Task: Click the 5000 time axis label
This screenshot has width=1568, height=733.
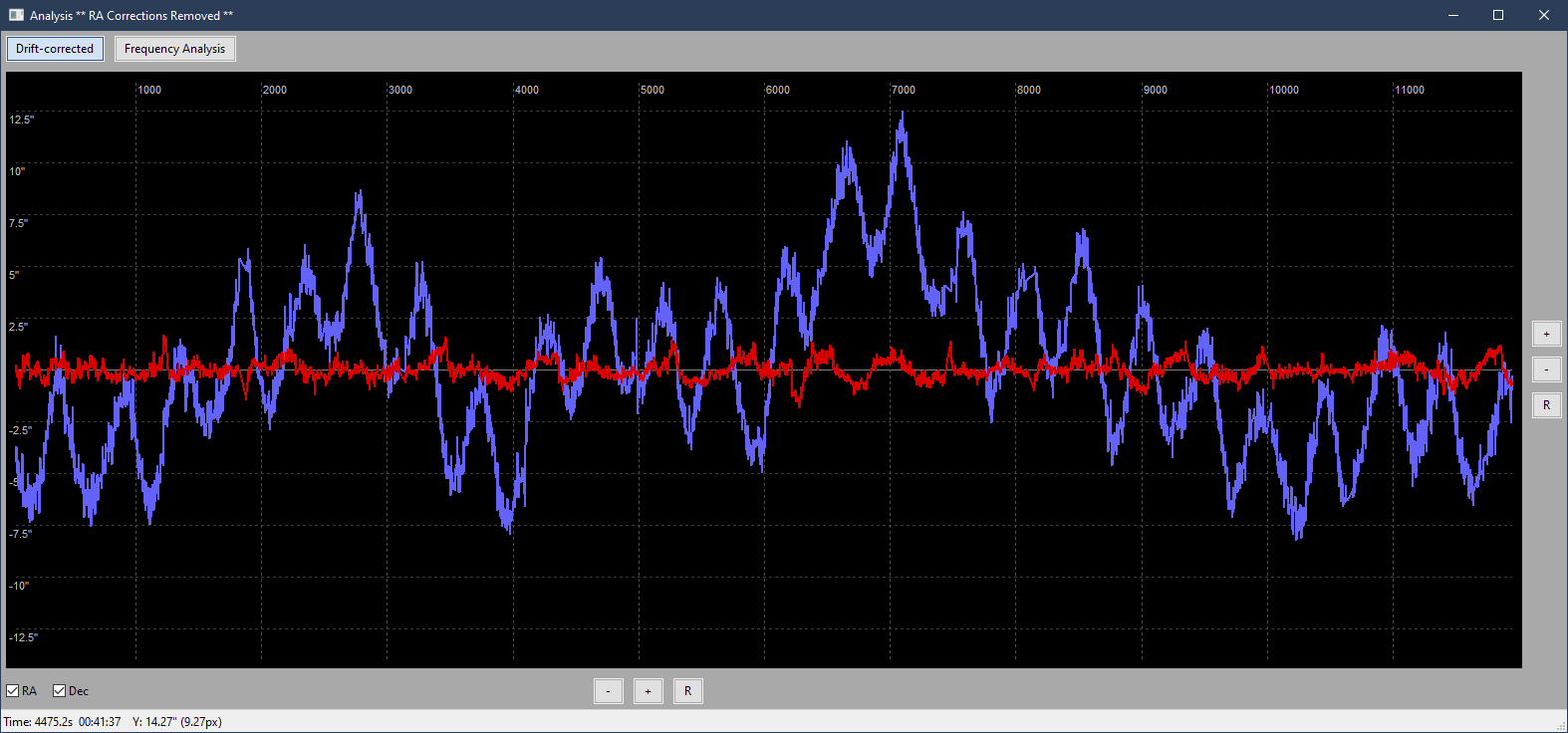Action: pyautogui.click(x=653, y=90)
